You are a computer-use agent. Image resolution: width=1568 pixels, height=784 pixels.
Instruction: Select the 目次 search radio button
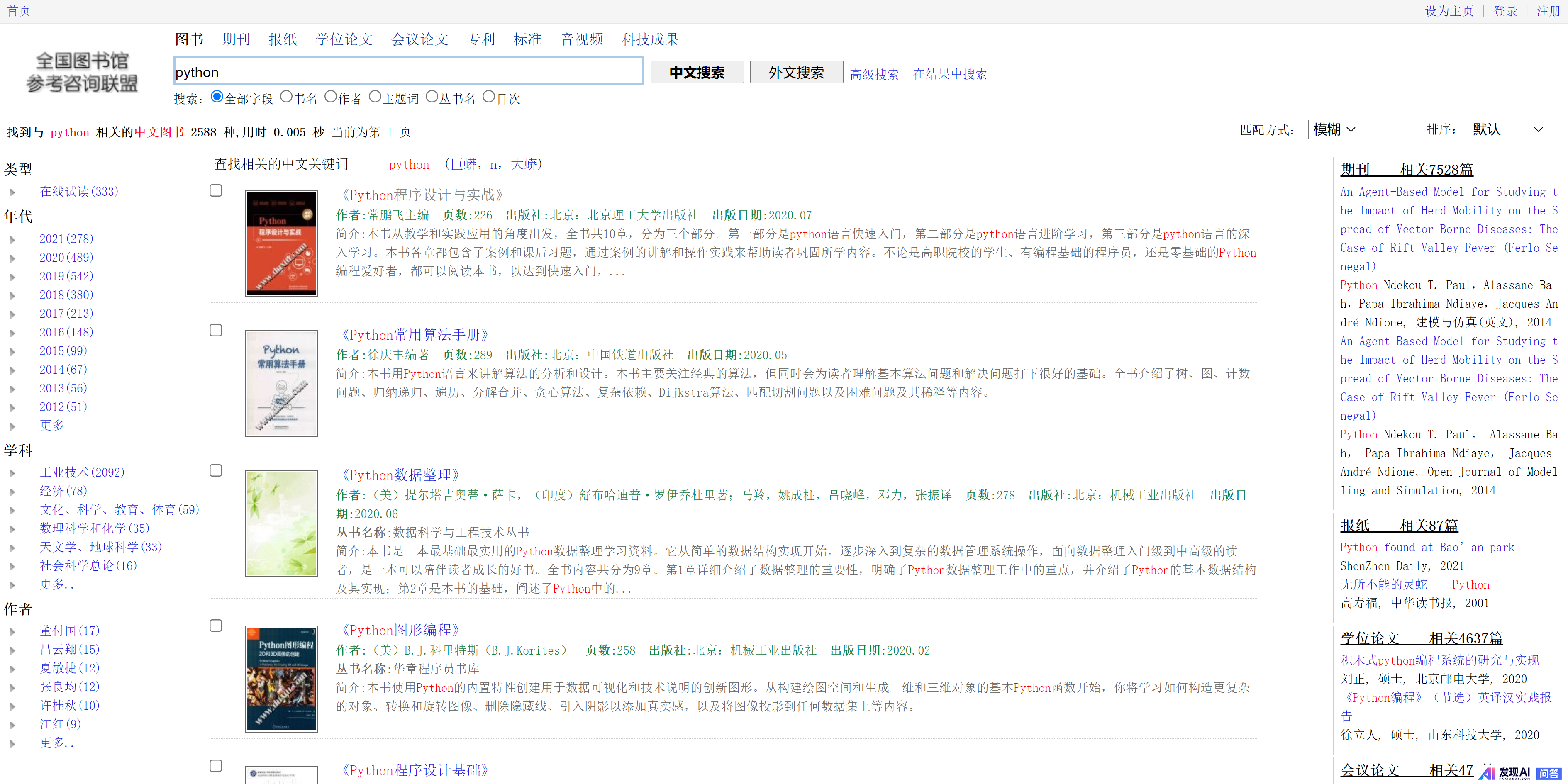(x=488, y=96)
